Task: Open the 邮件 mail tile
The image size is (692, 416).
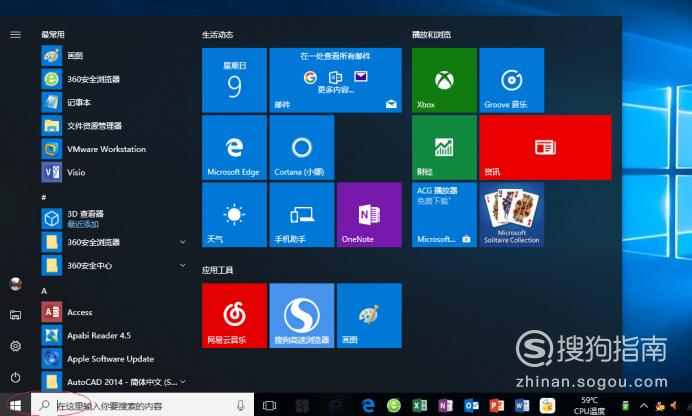Action: click(x=335, y=80)
